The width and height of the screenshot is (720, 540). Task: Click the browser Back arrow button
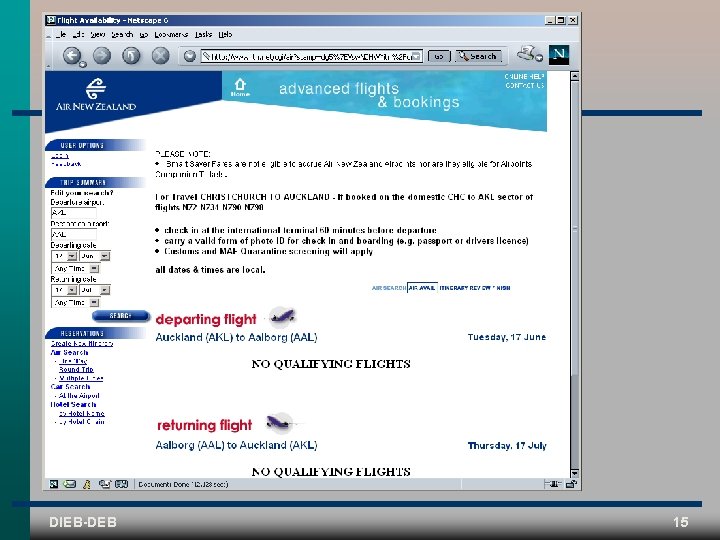pyautogui.click(x=72, y=56)
